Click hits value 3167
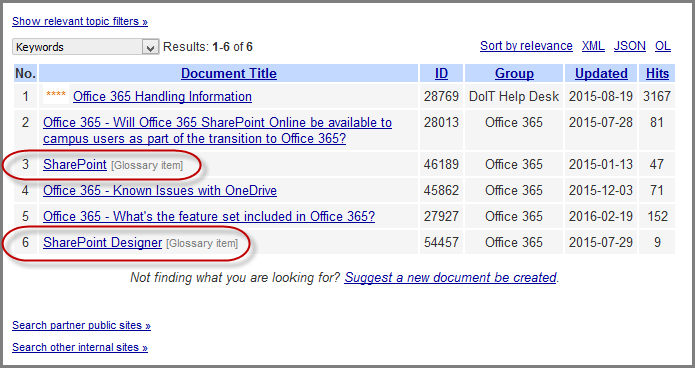This screenshot has height=368, width=695. pos(657,97)
